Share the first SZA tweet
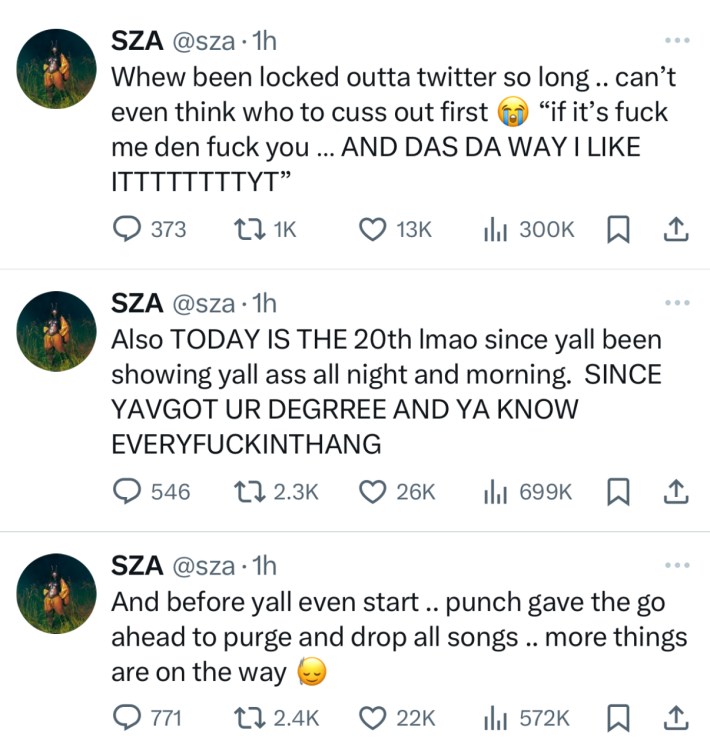 click(x=676, y=229)
